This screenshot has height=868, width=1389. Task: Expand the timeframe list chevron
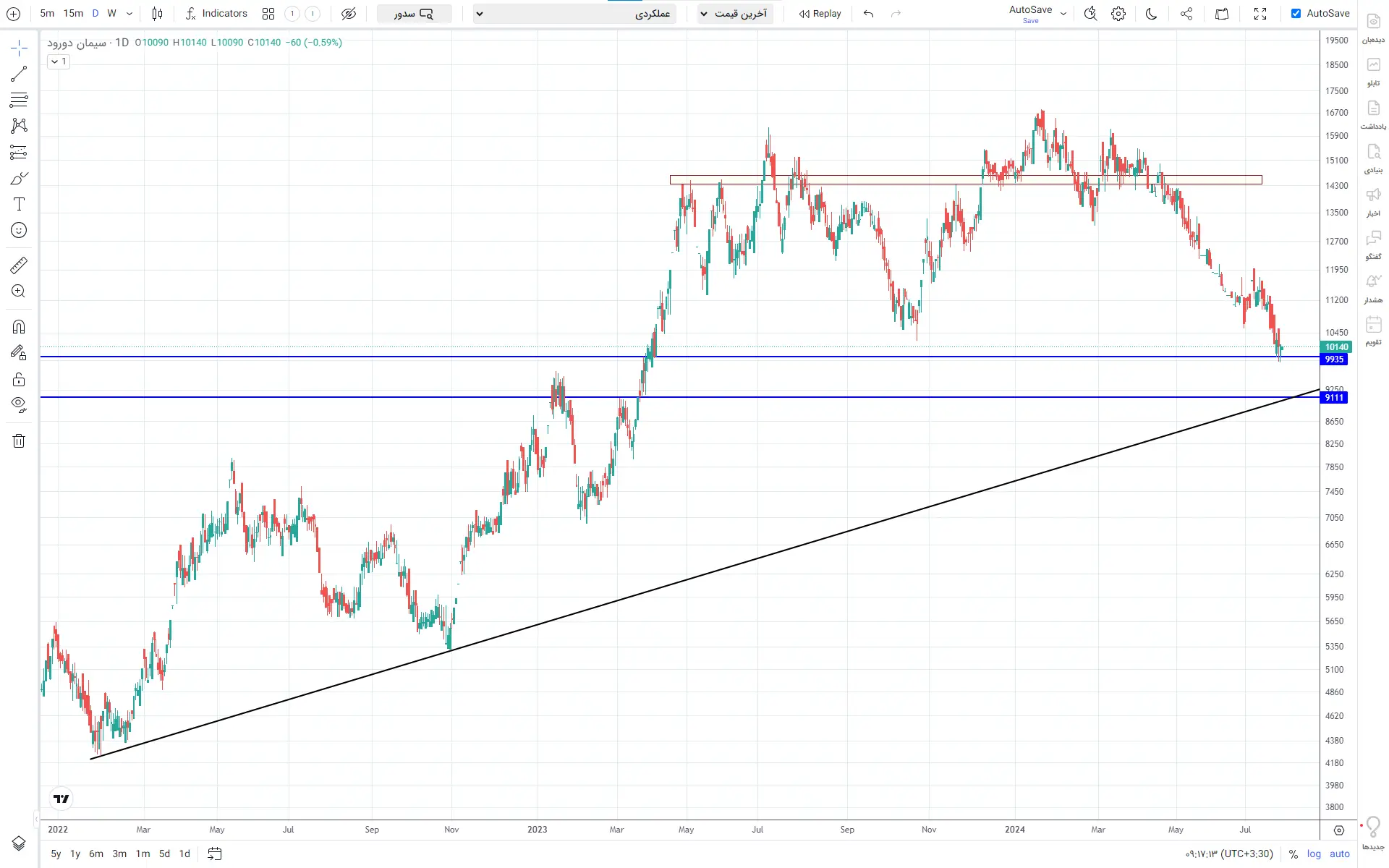[129, 14]
